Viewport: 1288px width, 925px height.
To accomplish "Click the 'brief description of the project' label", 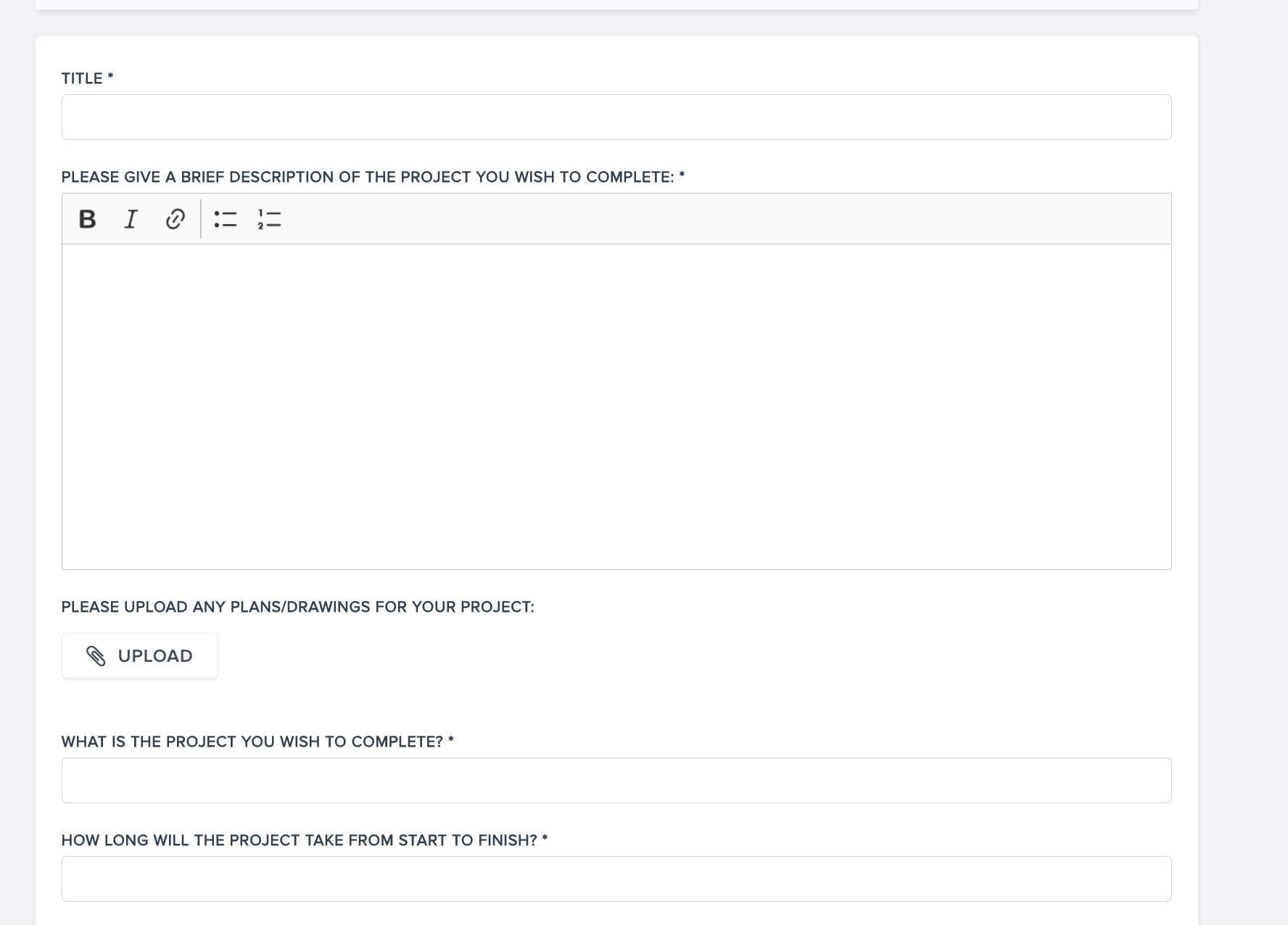I will [x=367, y=178].
